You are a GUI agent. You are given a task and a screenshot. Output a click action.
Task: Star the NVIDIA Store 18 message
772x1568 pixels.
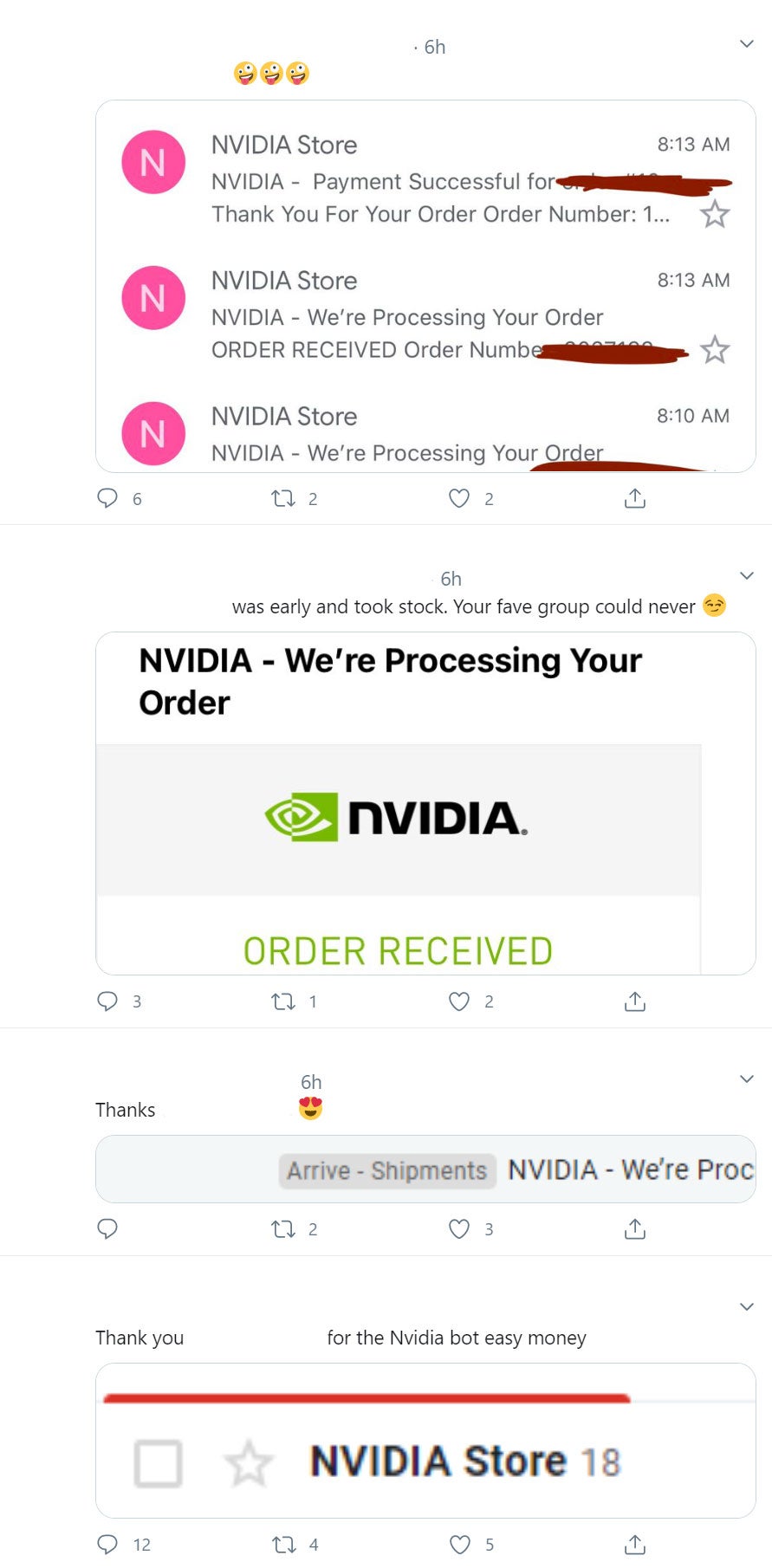point(249,1463)
